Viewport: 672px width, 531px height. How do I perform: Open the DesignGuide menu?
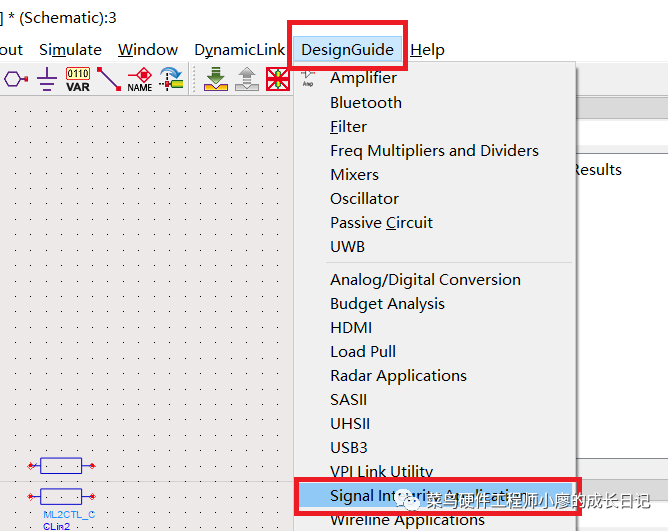coord(347,50)
